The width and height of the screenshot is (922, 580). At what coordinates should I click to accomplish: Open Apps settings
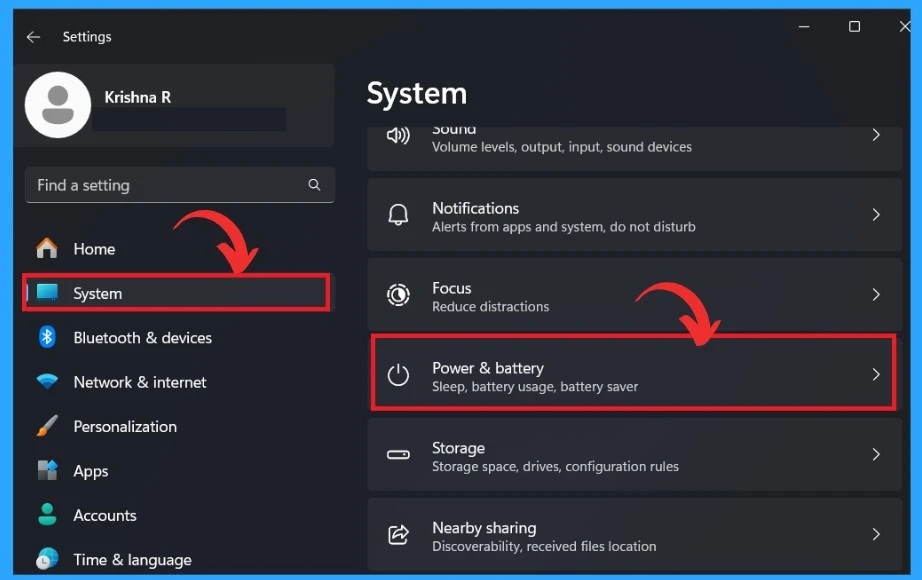coord(179,471)
